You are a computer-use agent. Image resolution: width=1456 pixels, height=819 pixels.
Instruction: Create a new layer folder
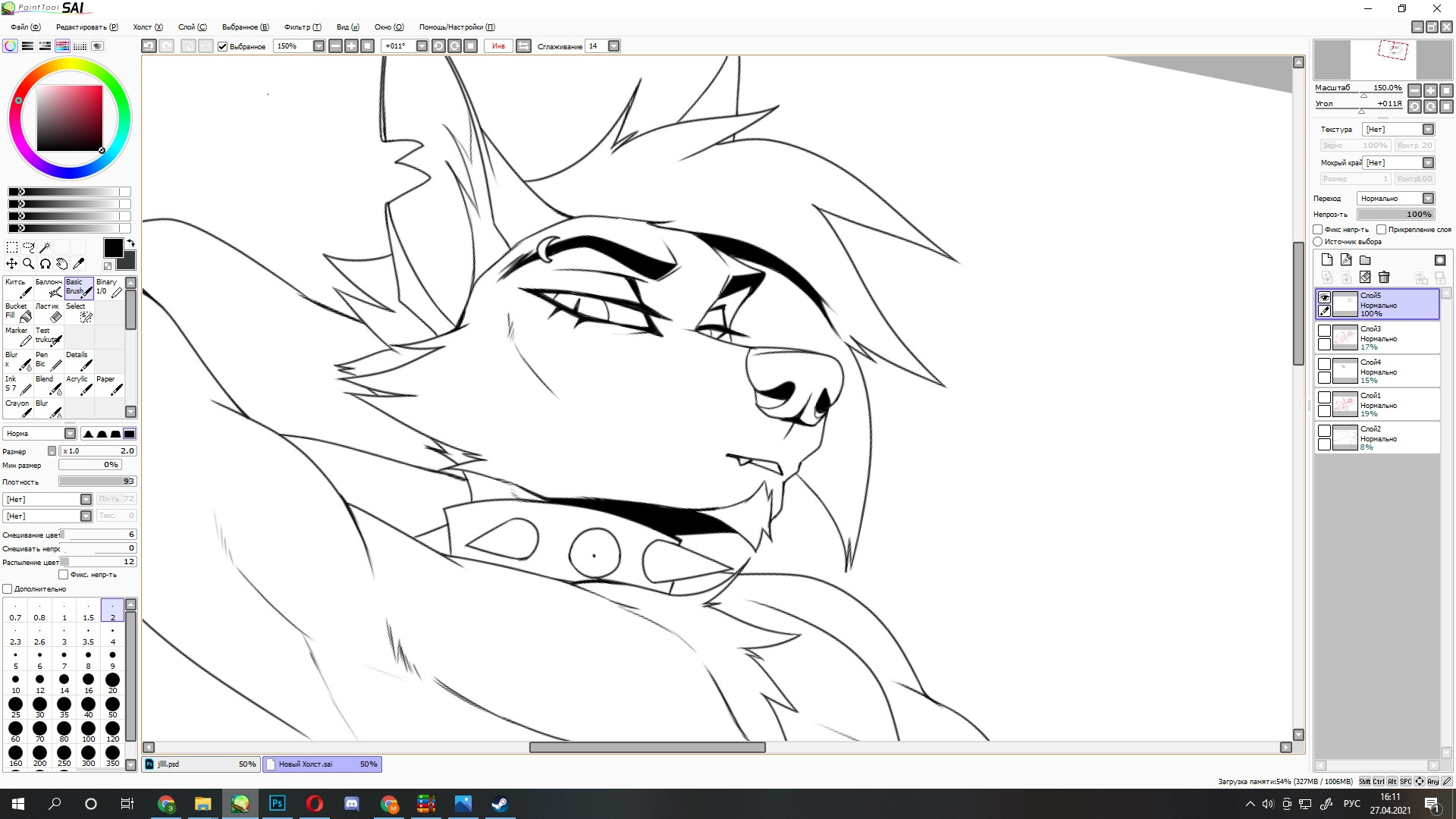1365,260
